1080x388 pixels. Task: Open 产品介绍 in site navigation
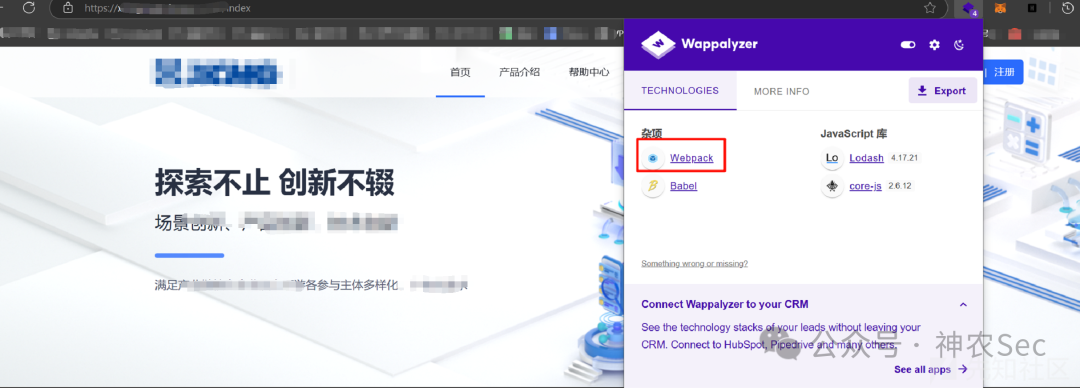point(519,72)
